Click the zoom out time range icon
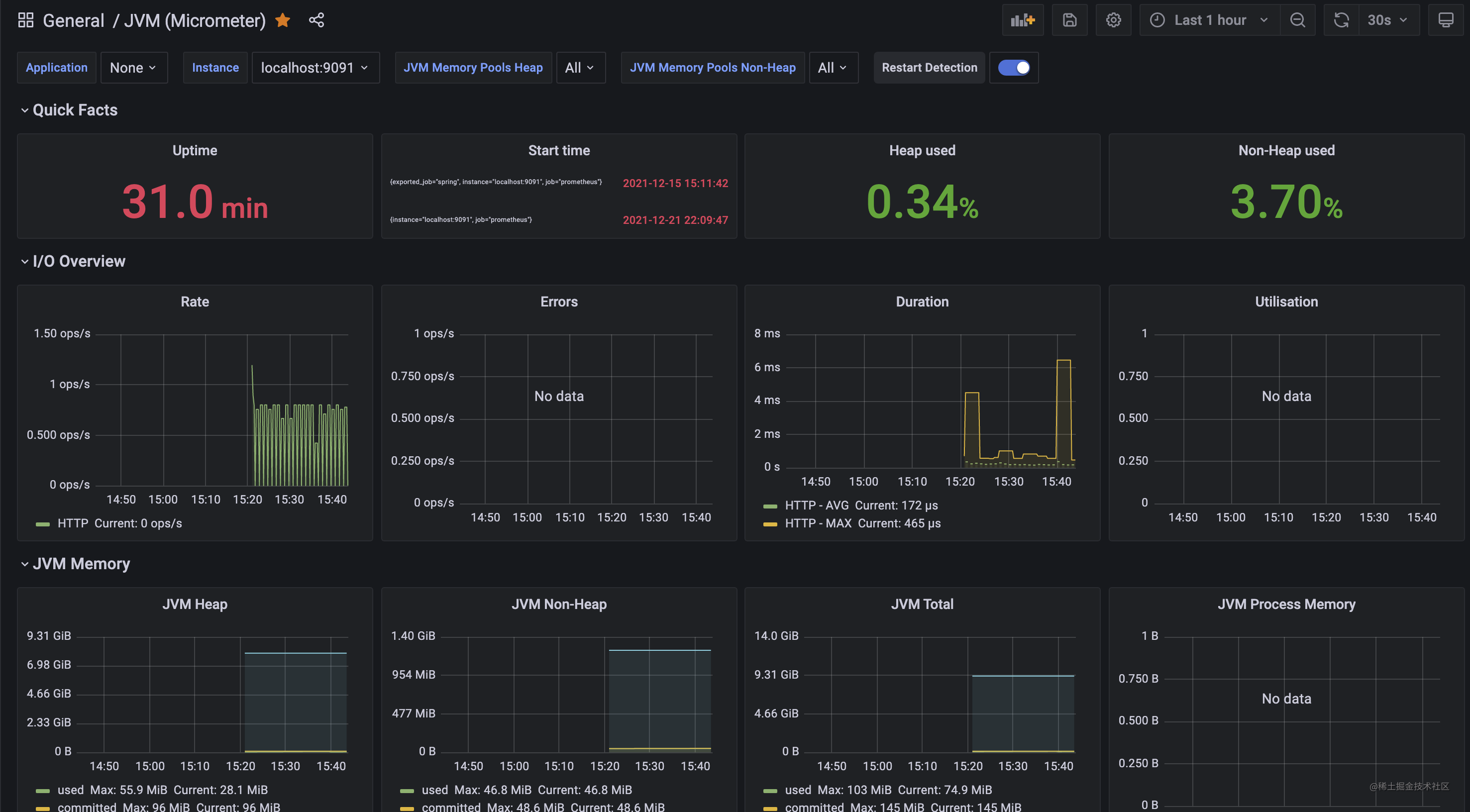 click(1298, 19)
